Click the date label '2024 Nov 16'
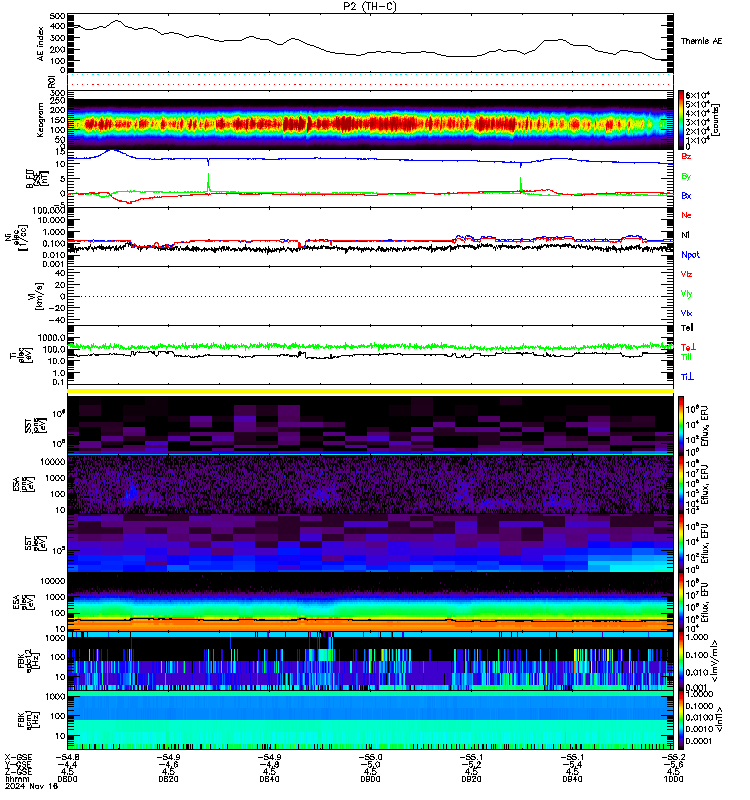The height and width of the screenshot is (800, 750). [x=32, y=786]
